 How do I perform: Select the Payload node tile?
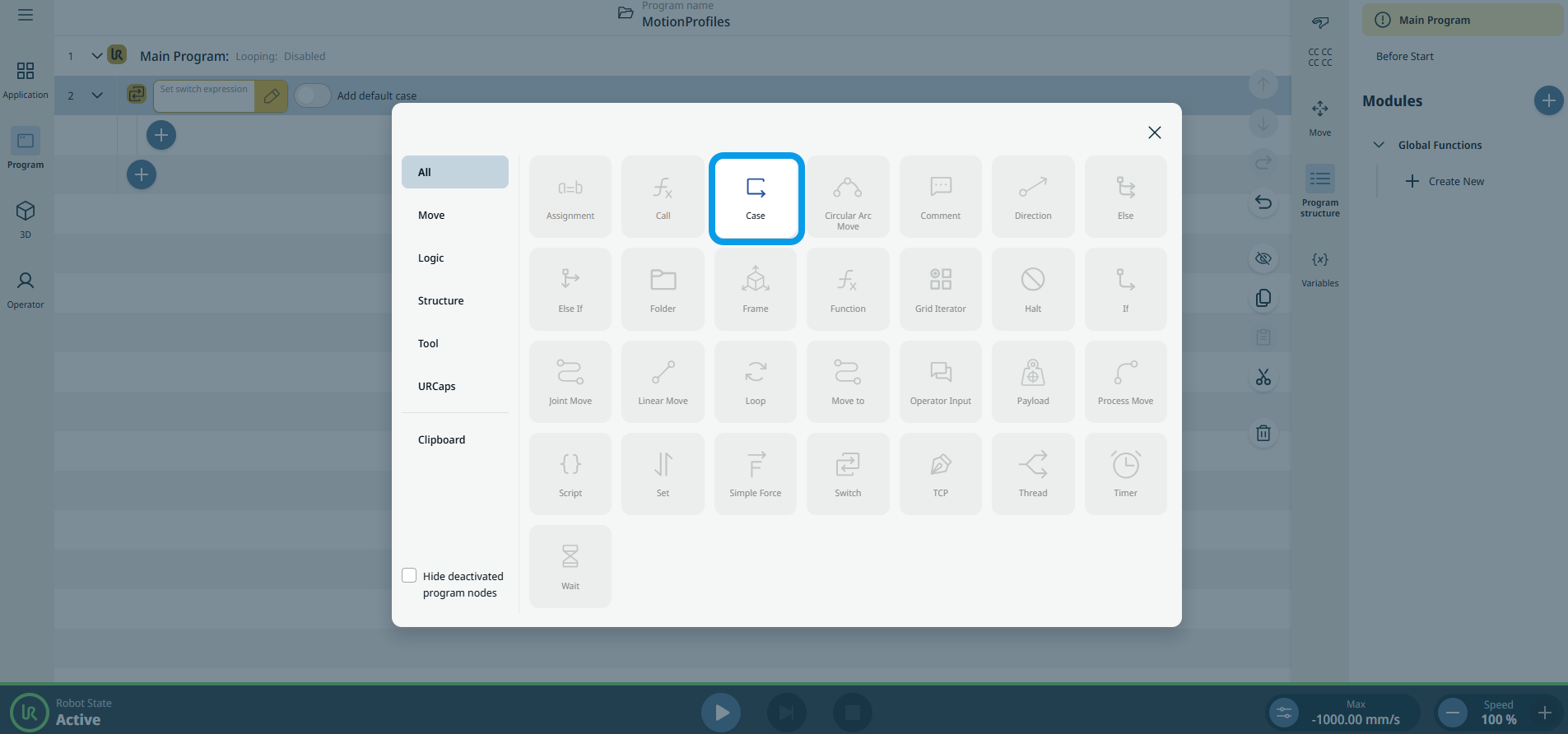point(1032,382)
